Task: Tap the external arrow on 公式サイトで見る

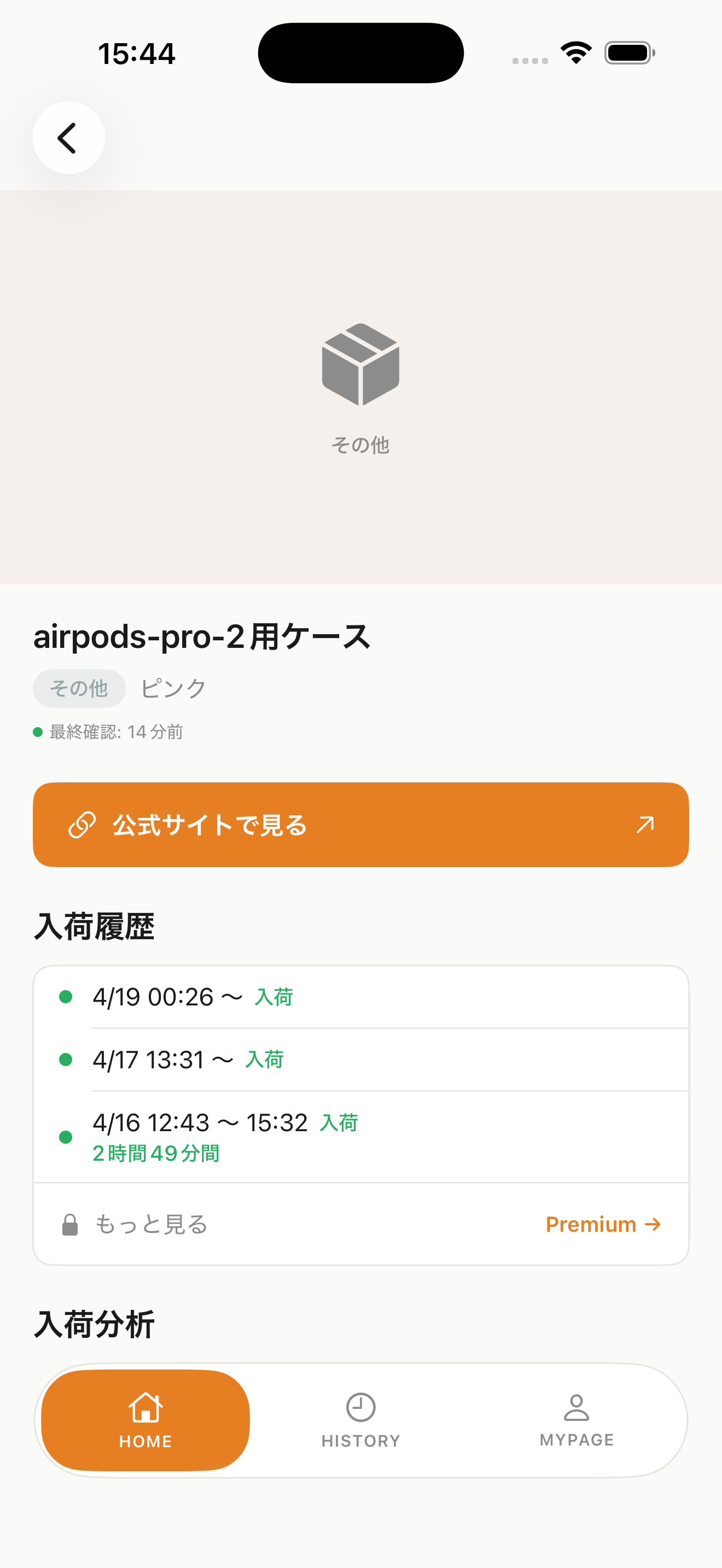Action: pyautogui.click(x=645, y=825)
